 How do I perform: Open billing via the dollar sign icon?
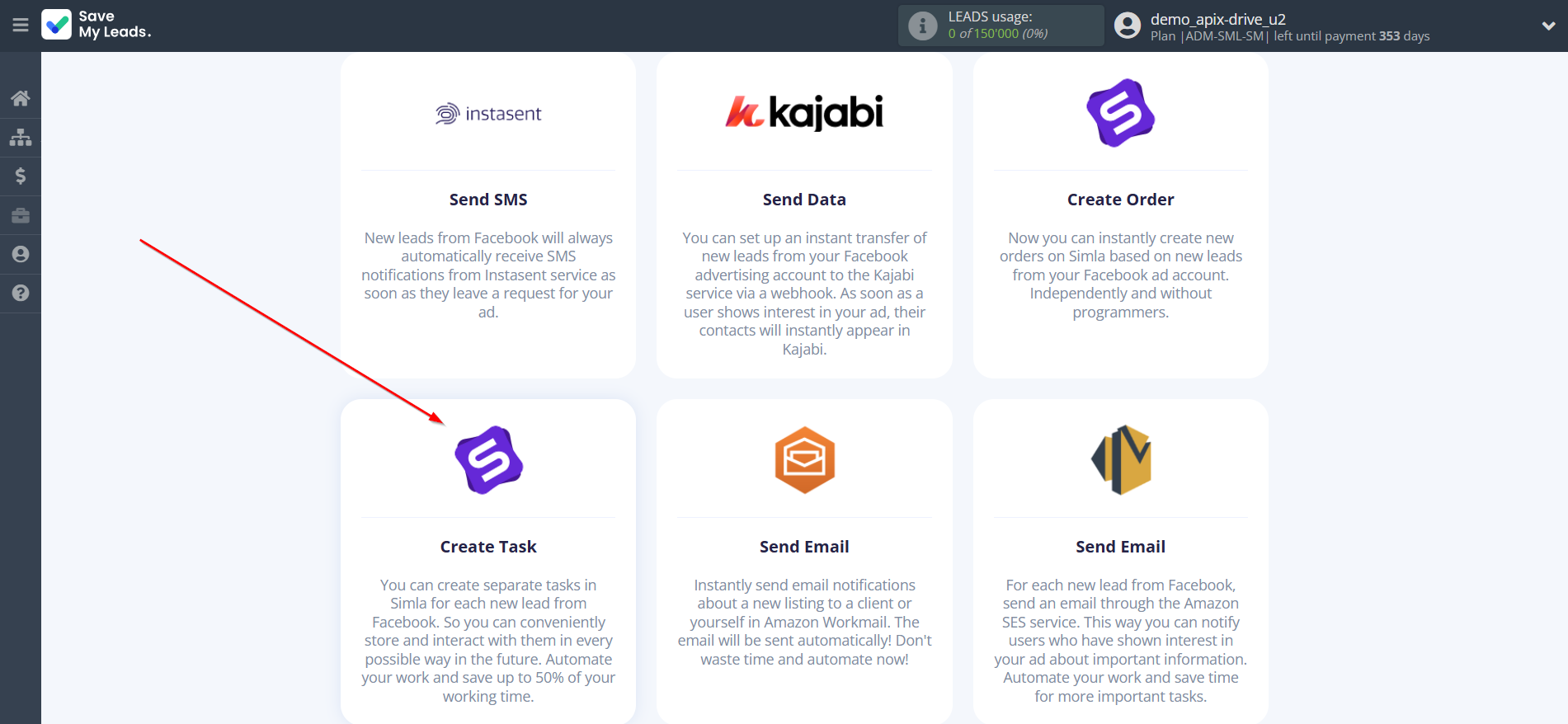pyautogui.click(x=21, y=176)
